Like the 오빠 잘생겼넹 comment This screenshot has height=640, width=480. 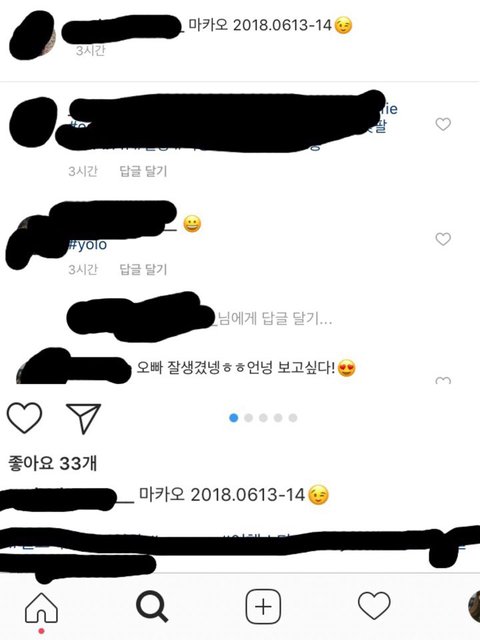tap(443, 380)
